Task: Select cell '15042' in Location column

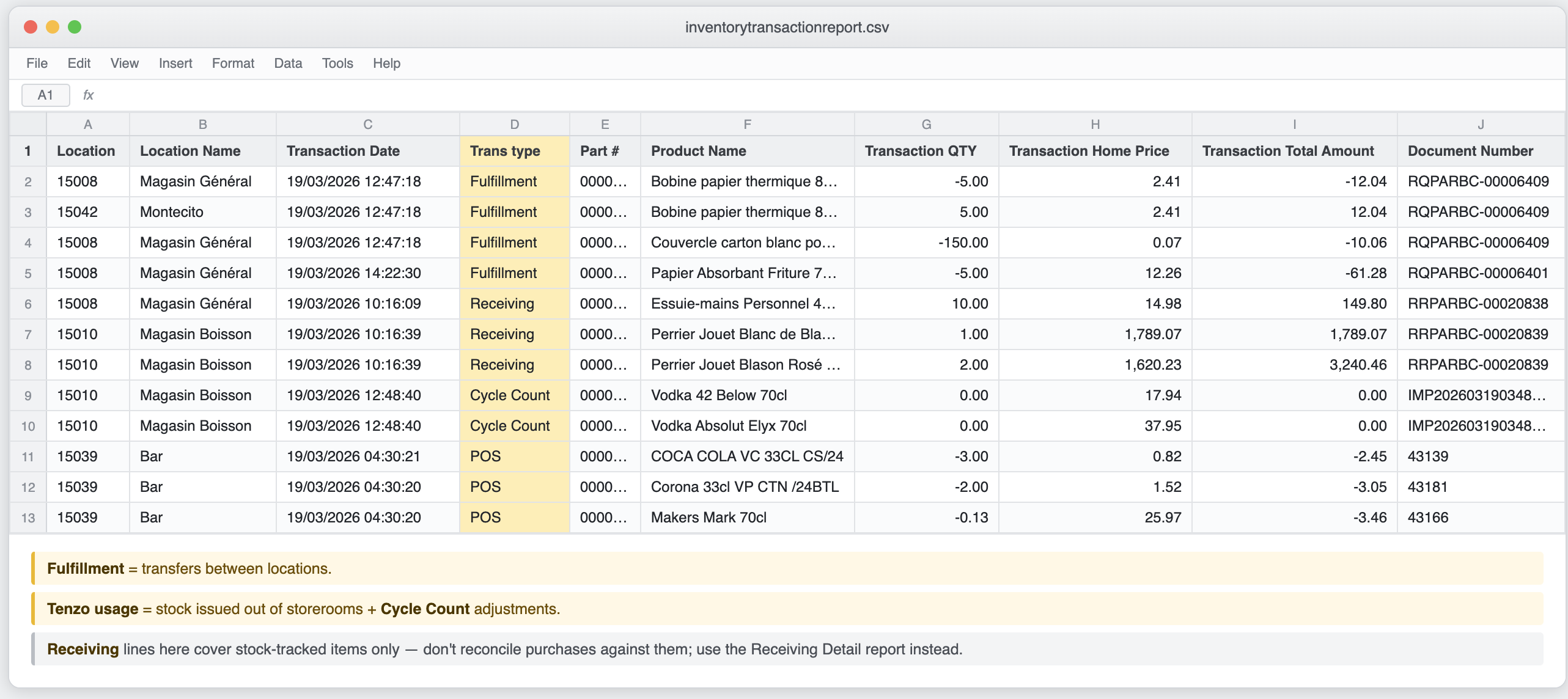Action: click(x=88, y=212)
